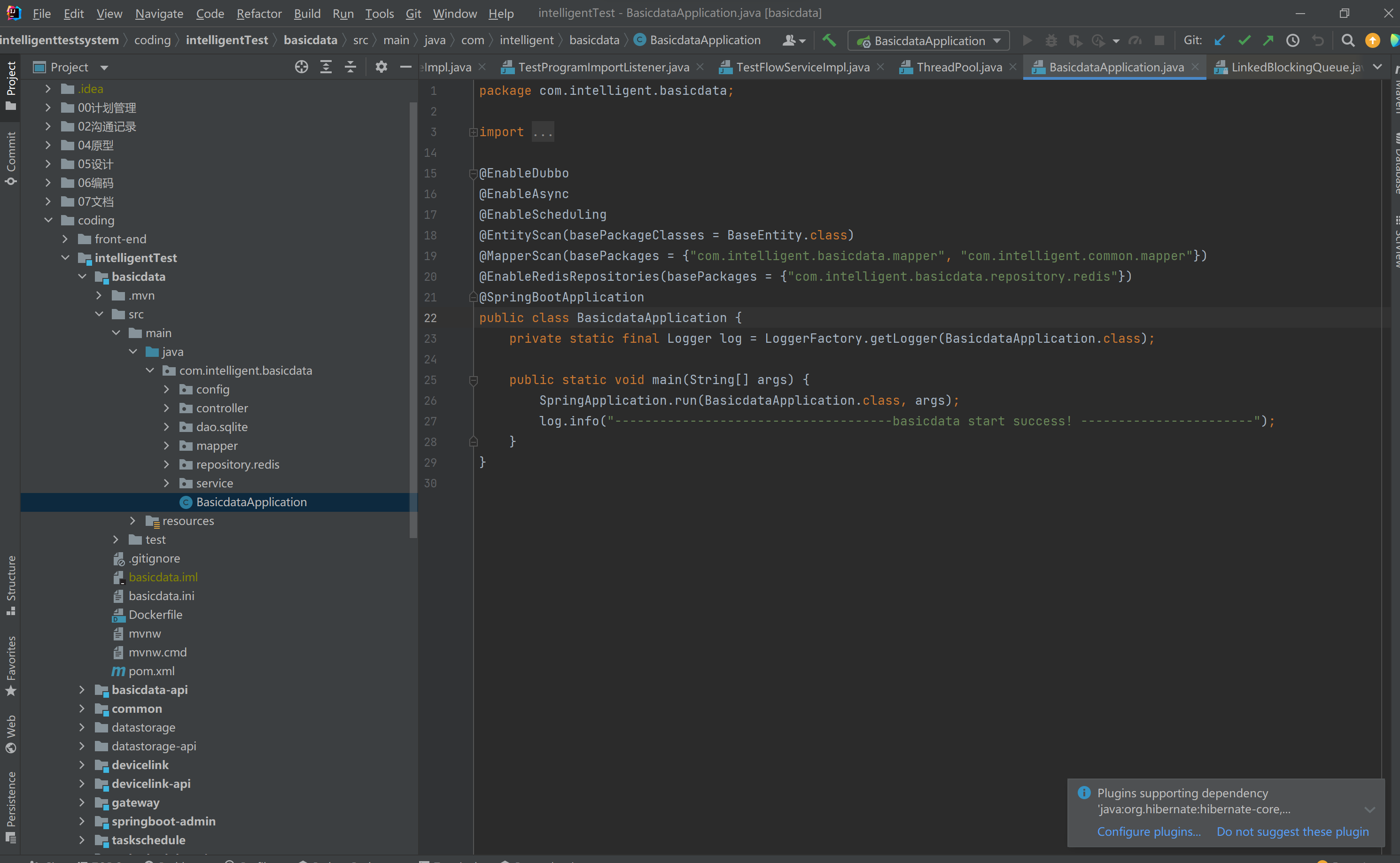1400x863 pixels.
Task: Click Configure plugins link in notification
Action: click(1148, 830)
